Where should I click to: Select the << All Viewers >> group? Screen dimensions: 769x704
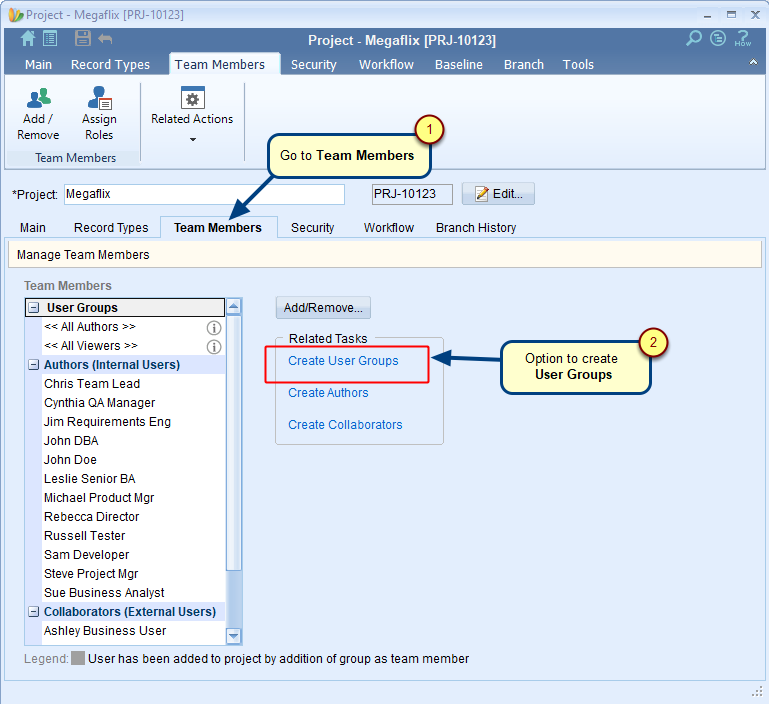tap(91, 346)
